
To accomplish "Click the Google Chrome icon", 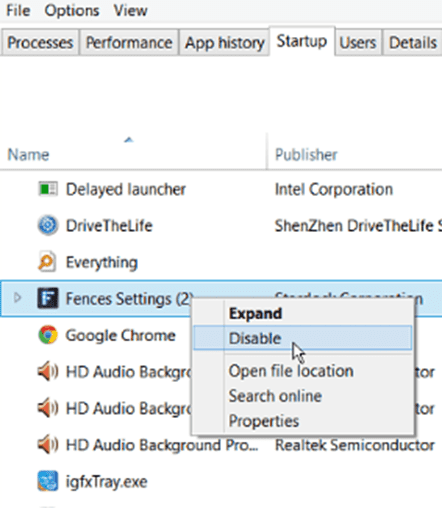I will point(48,335).
